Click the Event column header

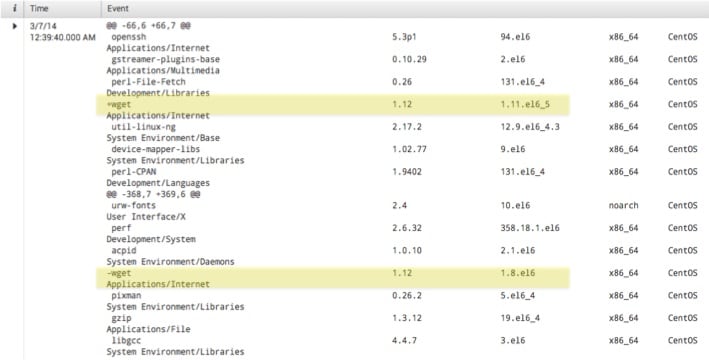click(118, 8)
